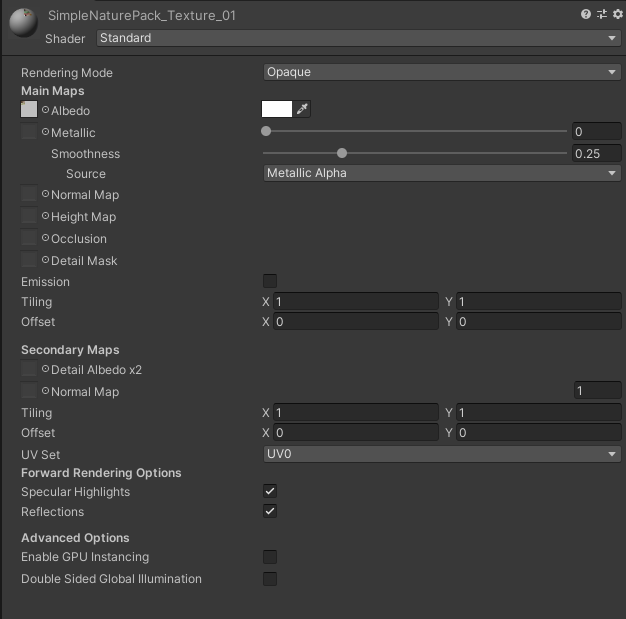This screenshot has width=626, height=619.
Task: Disable Specular Highlights checkbox
Action: tap(270, 491)
